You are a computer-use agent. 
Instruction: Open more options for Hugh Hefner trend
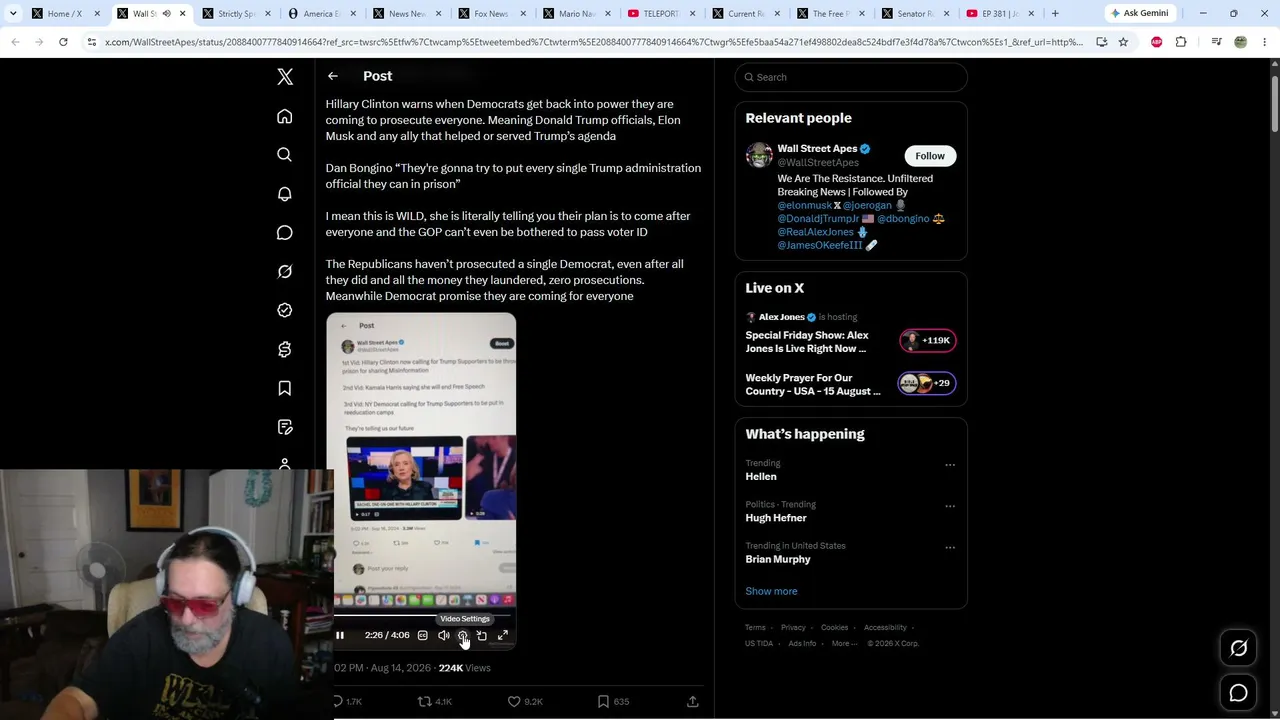click(x=950, y=506)
